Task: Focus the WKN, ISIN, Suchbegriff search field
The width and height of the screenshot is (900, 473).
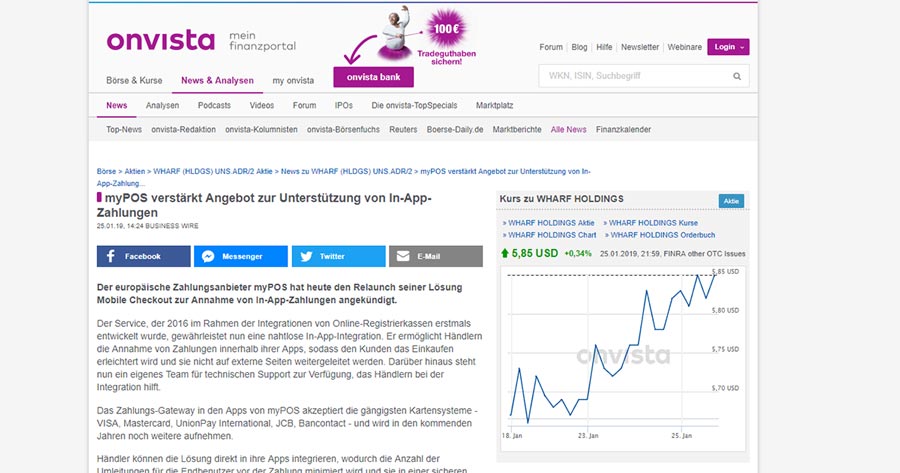Action: (x=643, y=76)
